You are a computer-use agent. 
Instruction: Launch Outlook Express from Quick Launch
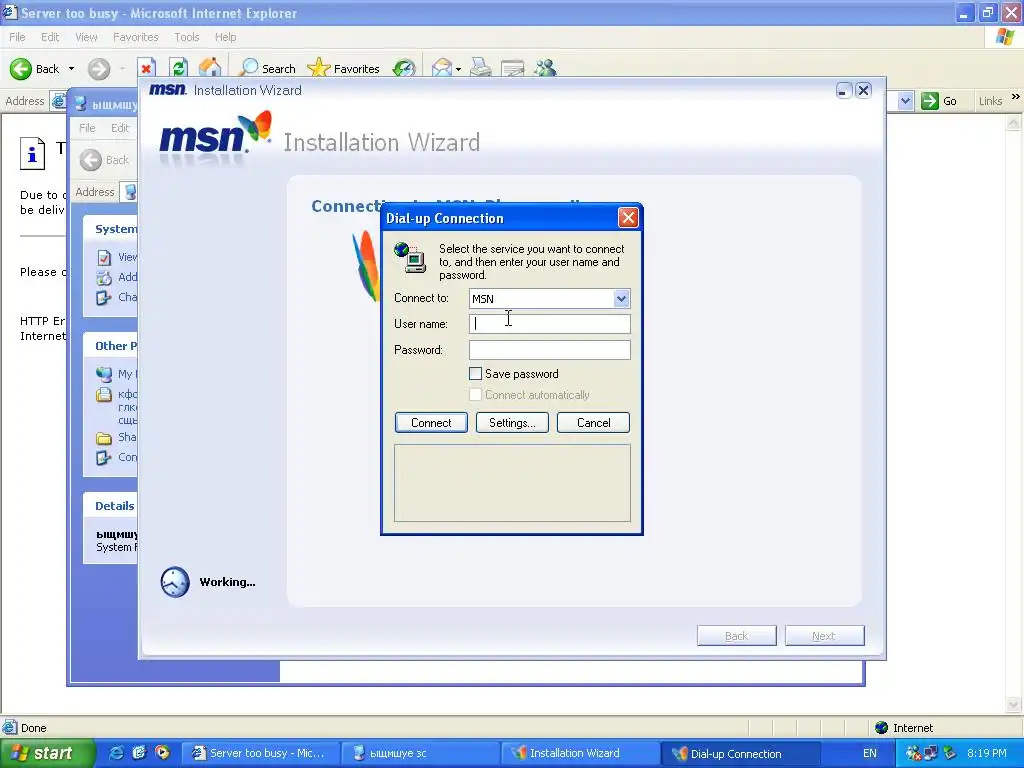pyautogui.click(x=139, y=753)
